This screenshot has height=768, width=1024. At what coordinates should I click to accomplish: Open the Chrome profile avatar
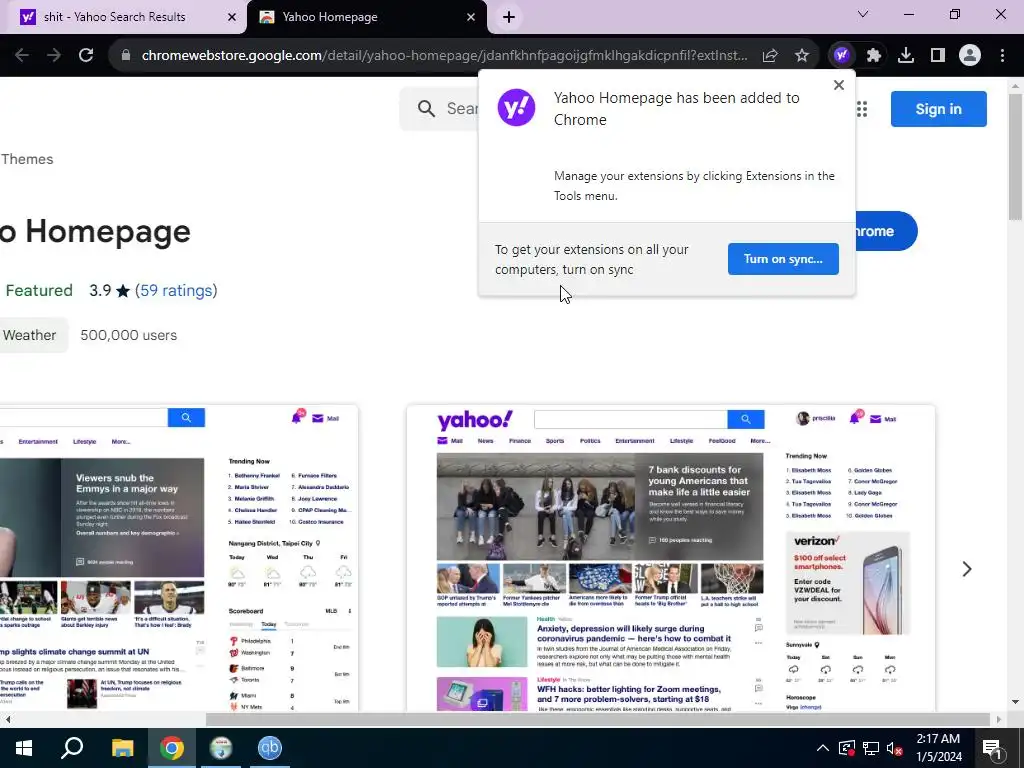pyautogui.click(x=970, y=56)
